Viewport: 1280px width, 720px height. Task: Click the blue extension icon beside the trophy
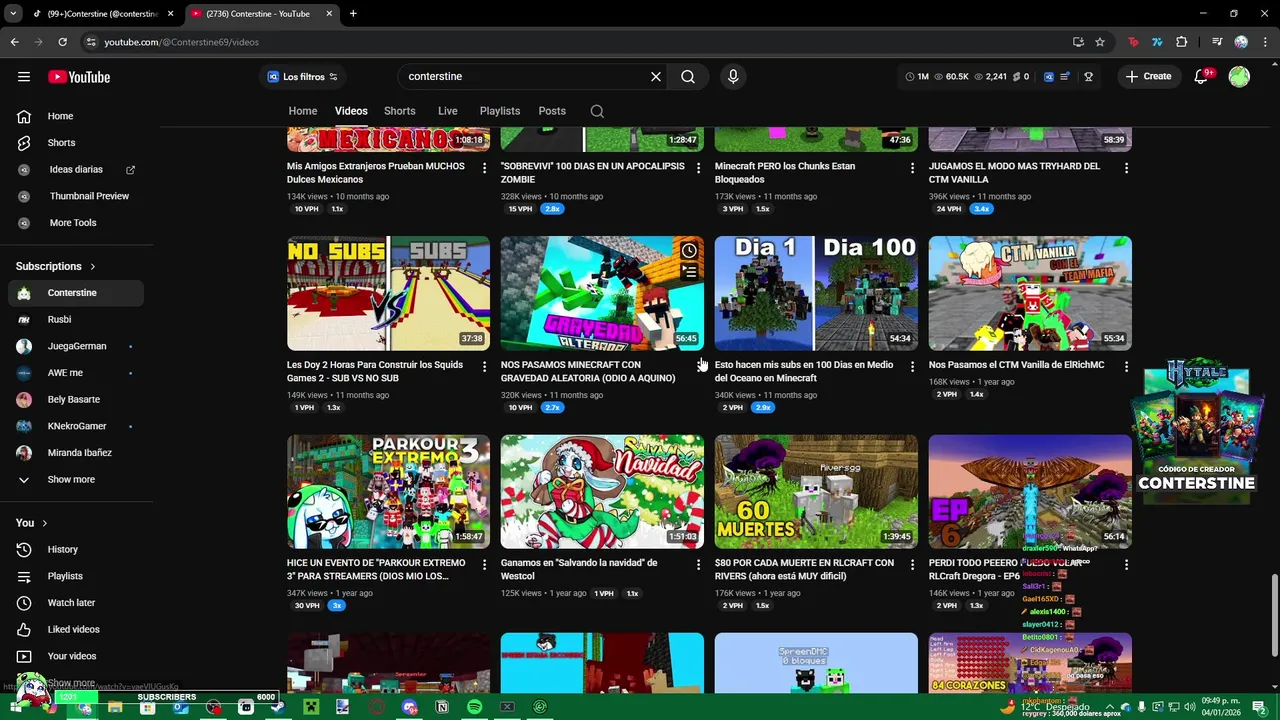pos(1049,77)
